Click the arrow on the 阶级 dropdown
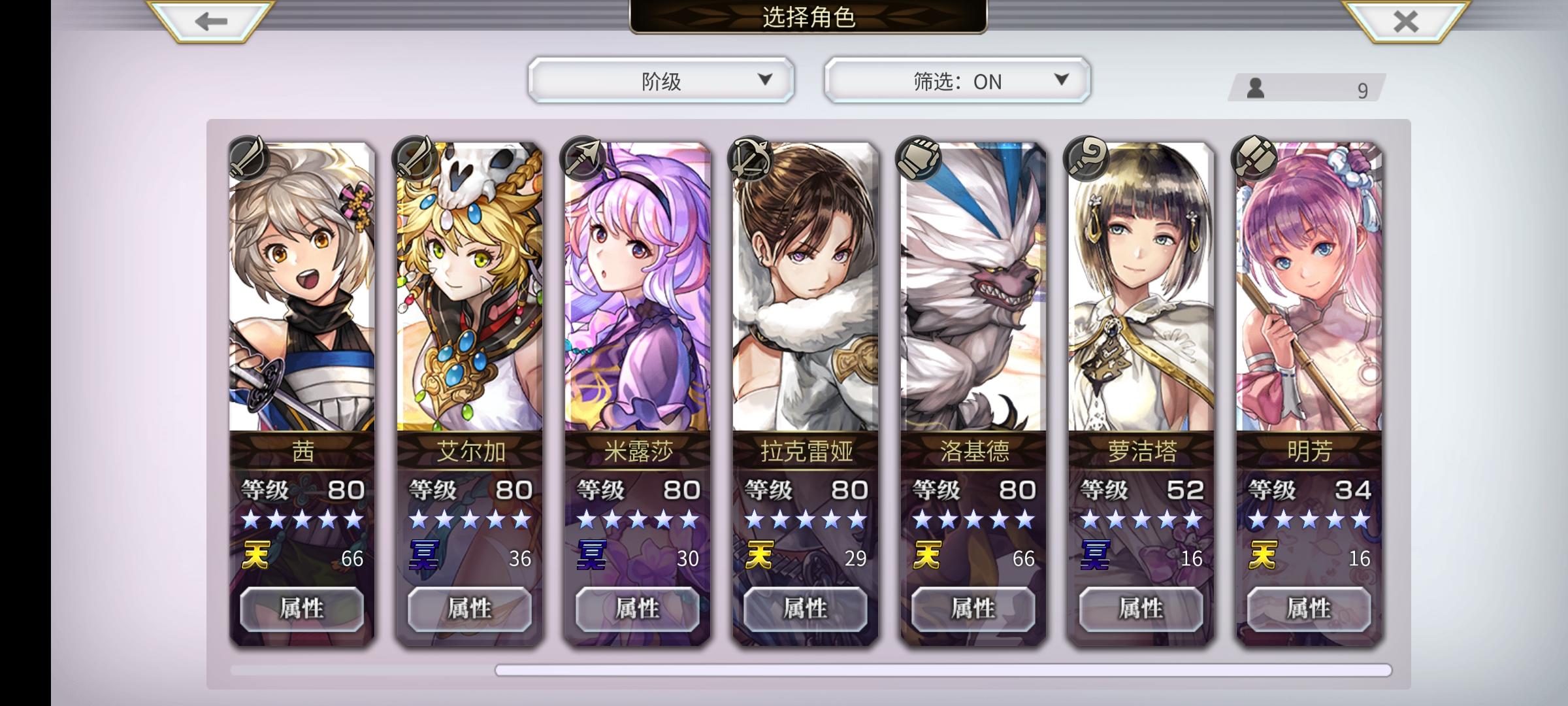 765,80
